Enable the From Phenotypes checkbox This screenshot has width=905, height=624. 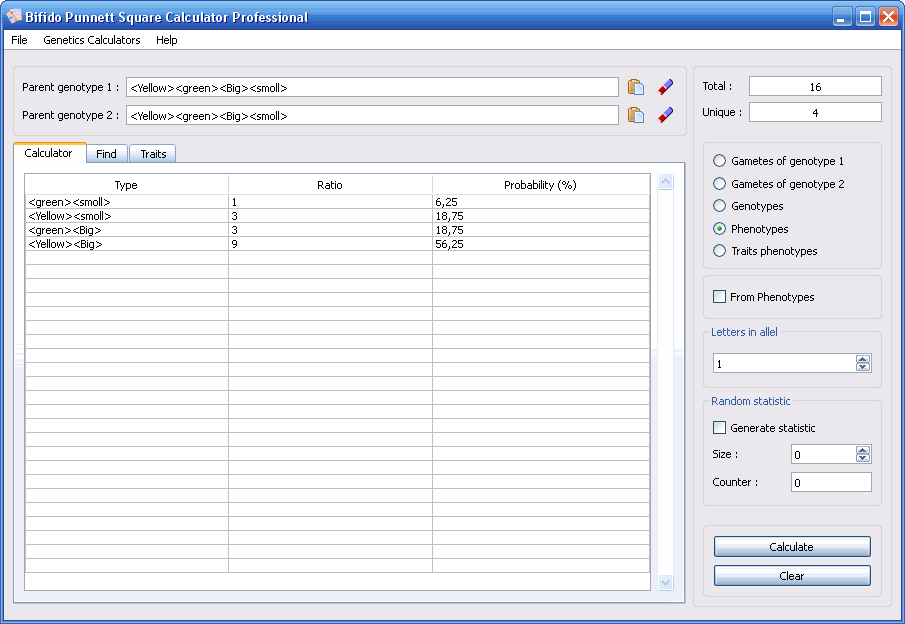coord(719,297)
